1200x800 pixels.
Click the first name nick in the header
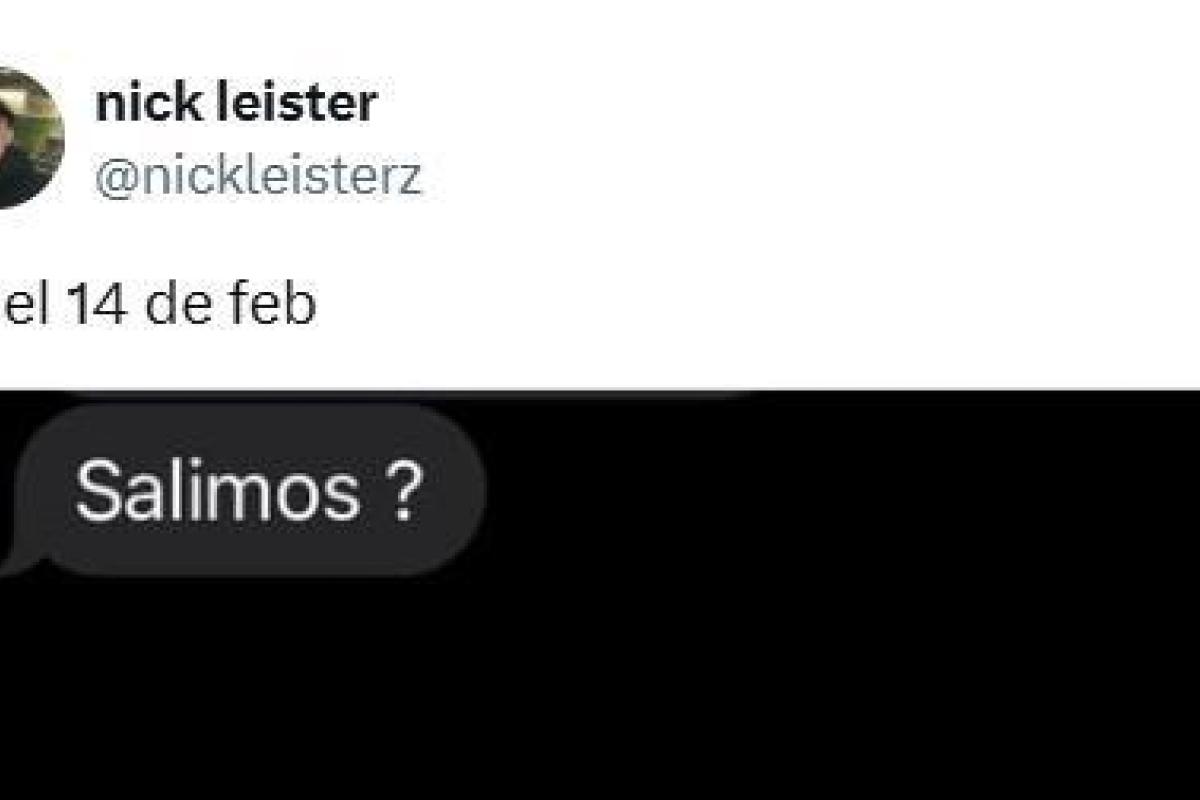point(135,103)
